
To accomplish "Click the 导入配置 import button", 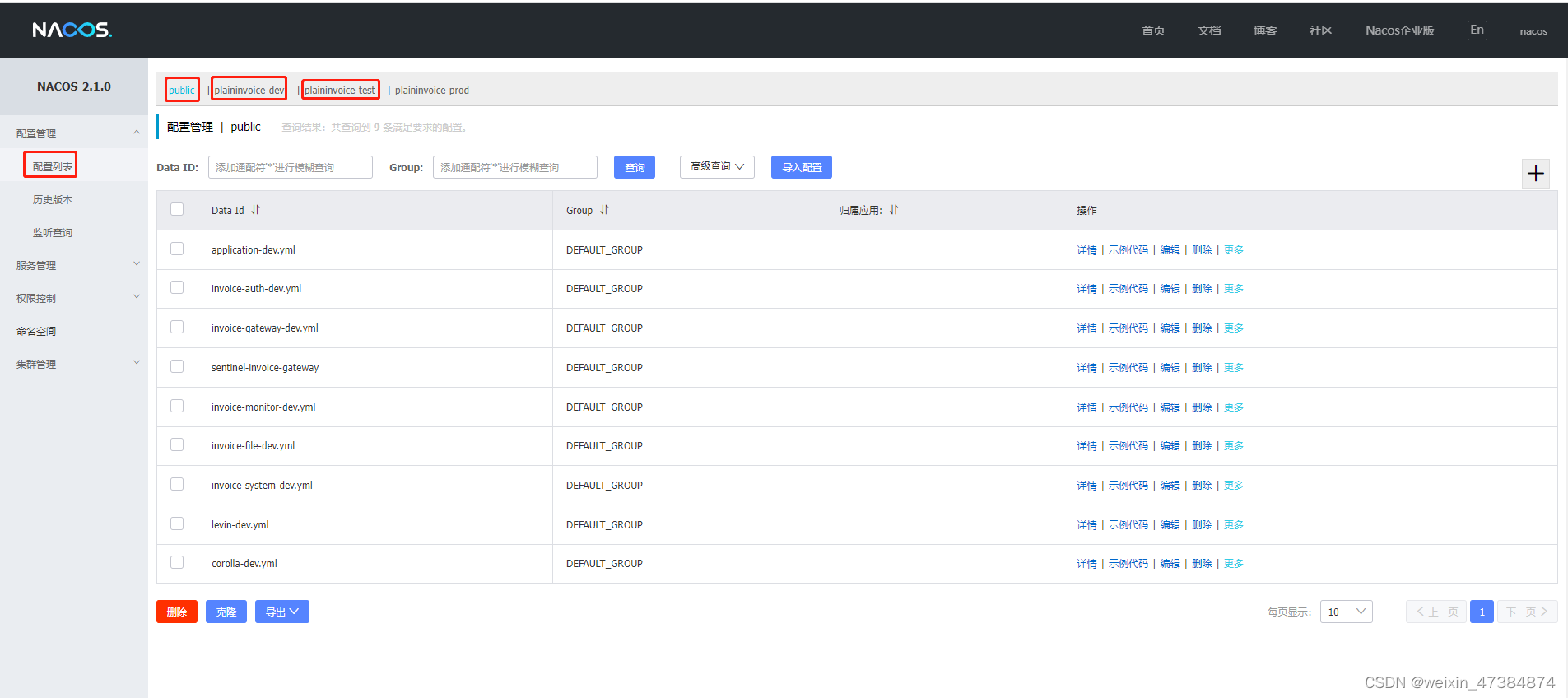I will click(802, 167).
